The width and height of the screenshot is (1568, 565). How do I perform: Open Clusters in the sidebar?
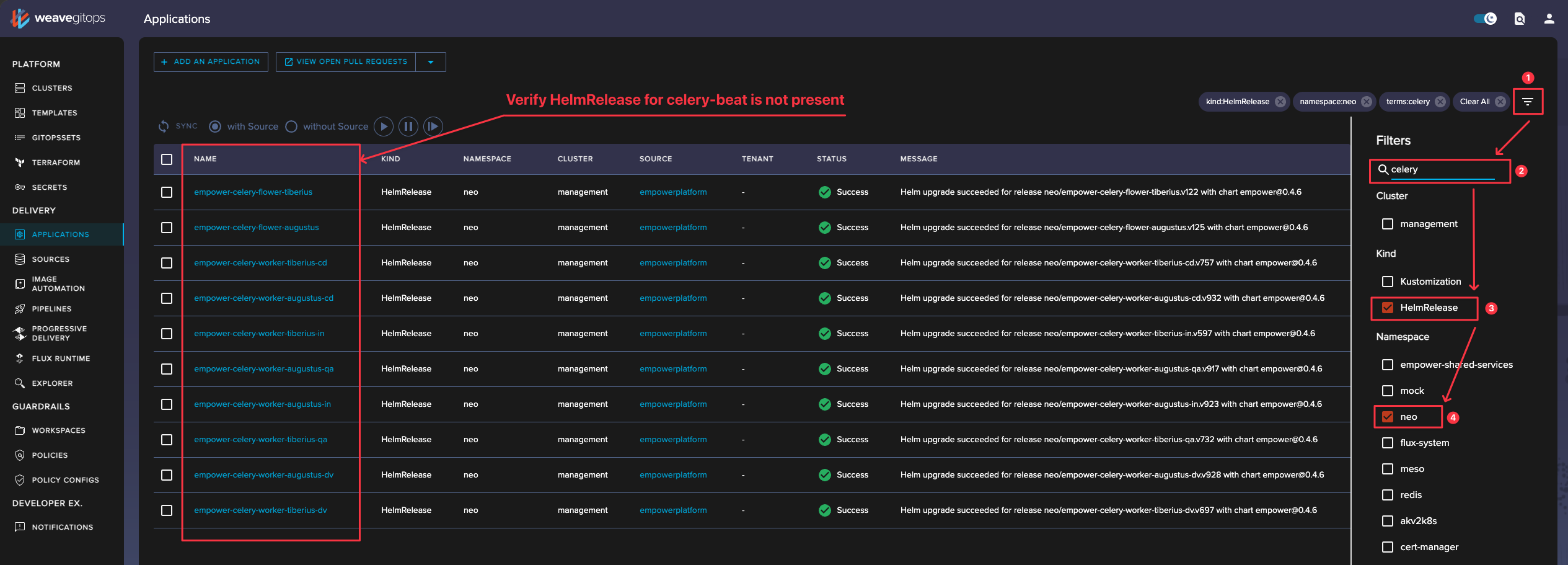click(52, 88)
